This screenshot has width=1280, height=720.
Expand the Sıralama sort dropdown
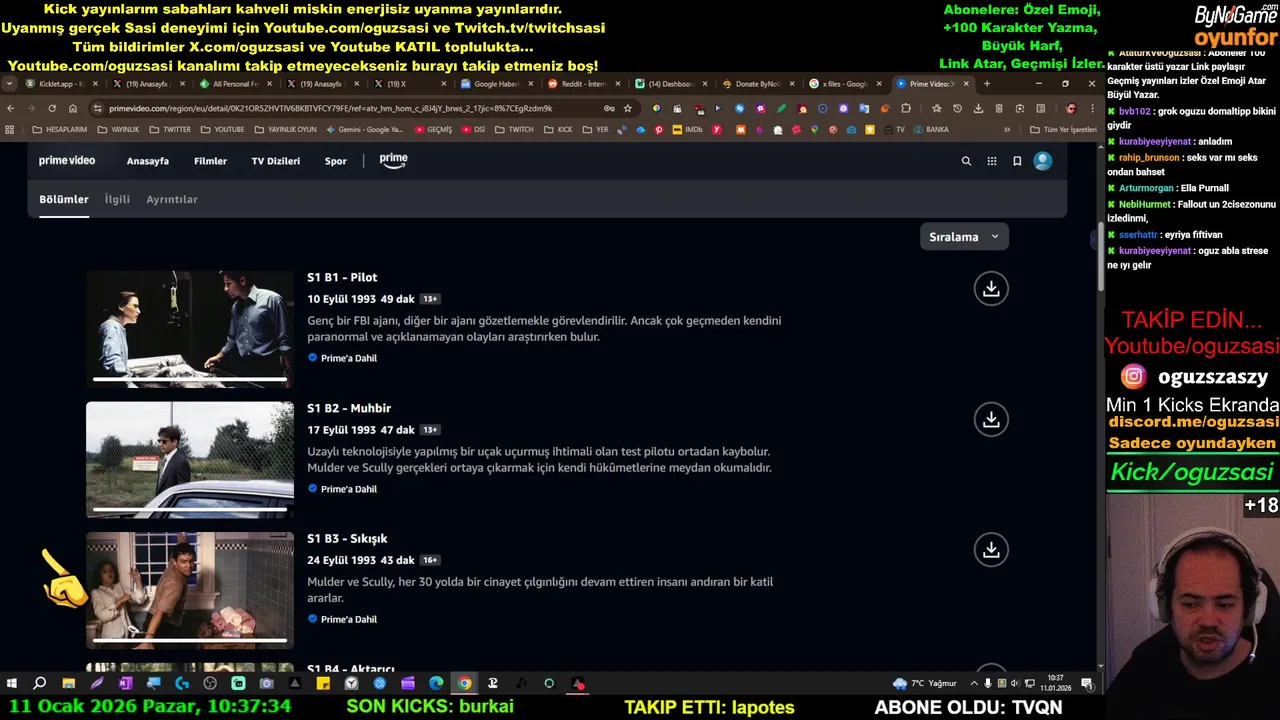(963, 237)
